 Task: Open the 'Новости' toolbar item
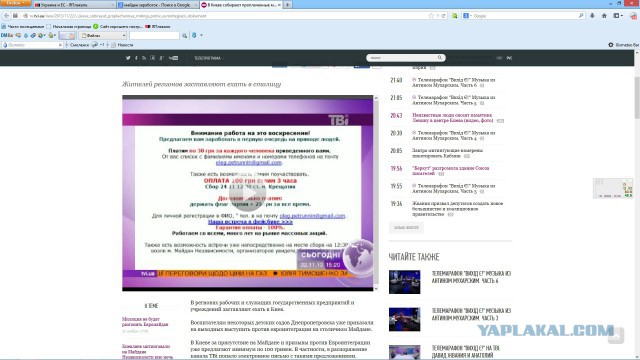pyautogui.click(x=122, y=45)
